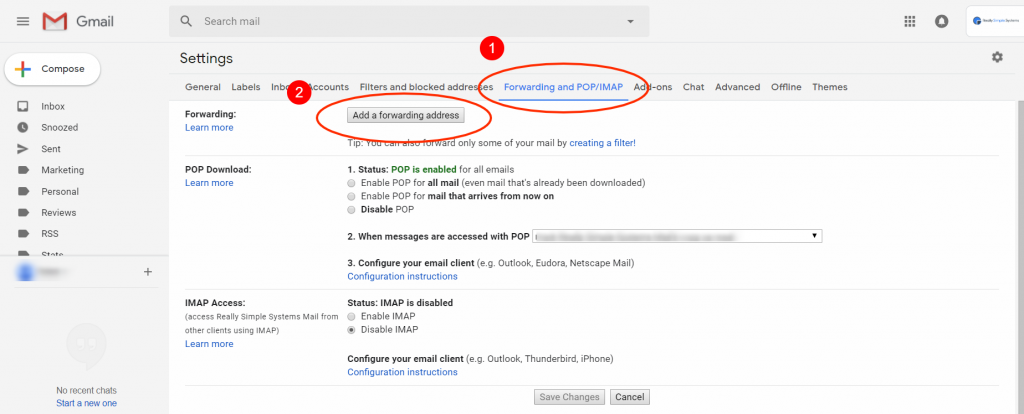Click the Cancel button
Image resolution: width=1024 pixels, height=414 pixels.
(x=630, y=397)
